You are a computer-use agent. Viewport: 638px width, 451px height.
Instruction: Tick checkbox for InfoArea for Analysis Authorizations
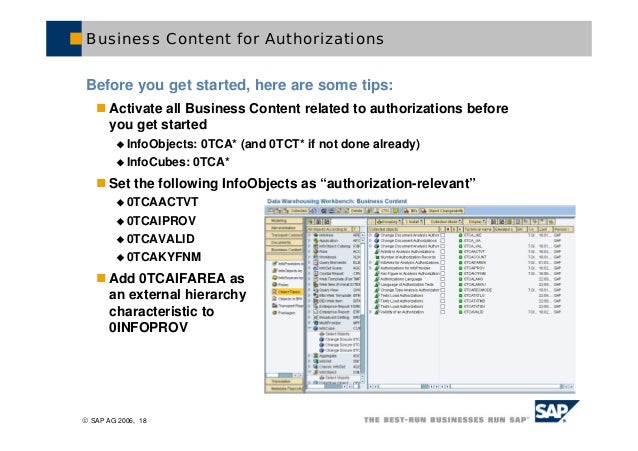tap(443, 263)
